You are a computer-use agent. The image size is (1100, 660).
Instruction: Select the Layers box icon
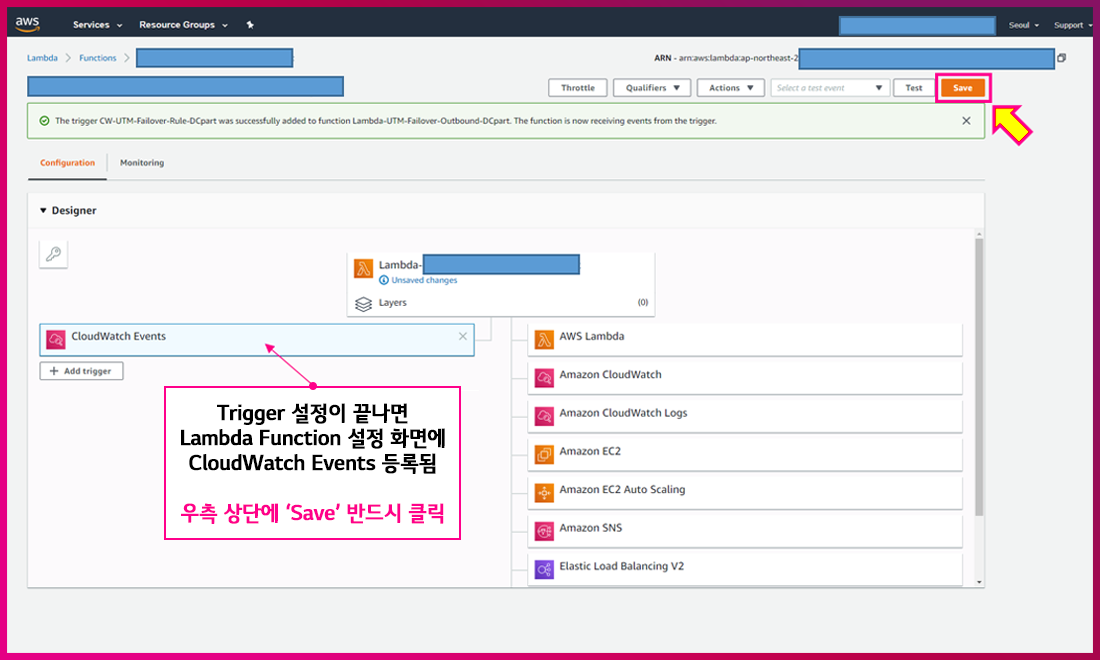(x=364, y=303)
